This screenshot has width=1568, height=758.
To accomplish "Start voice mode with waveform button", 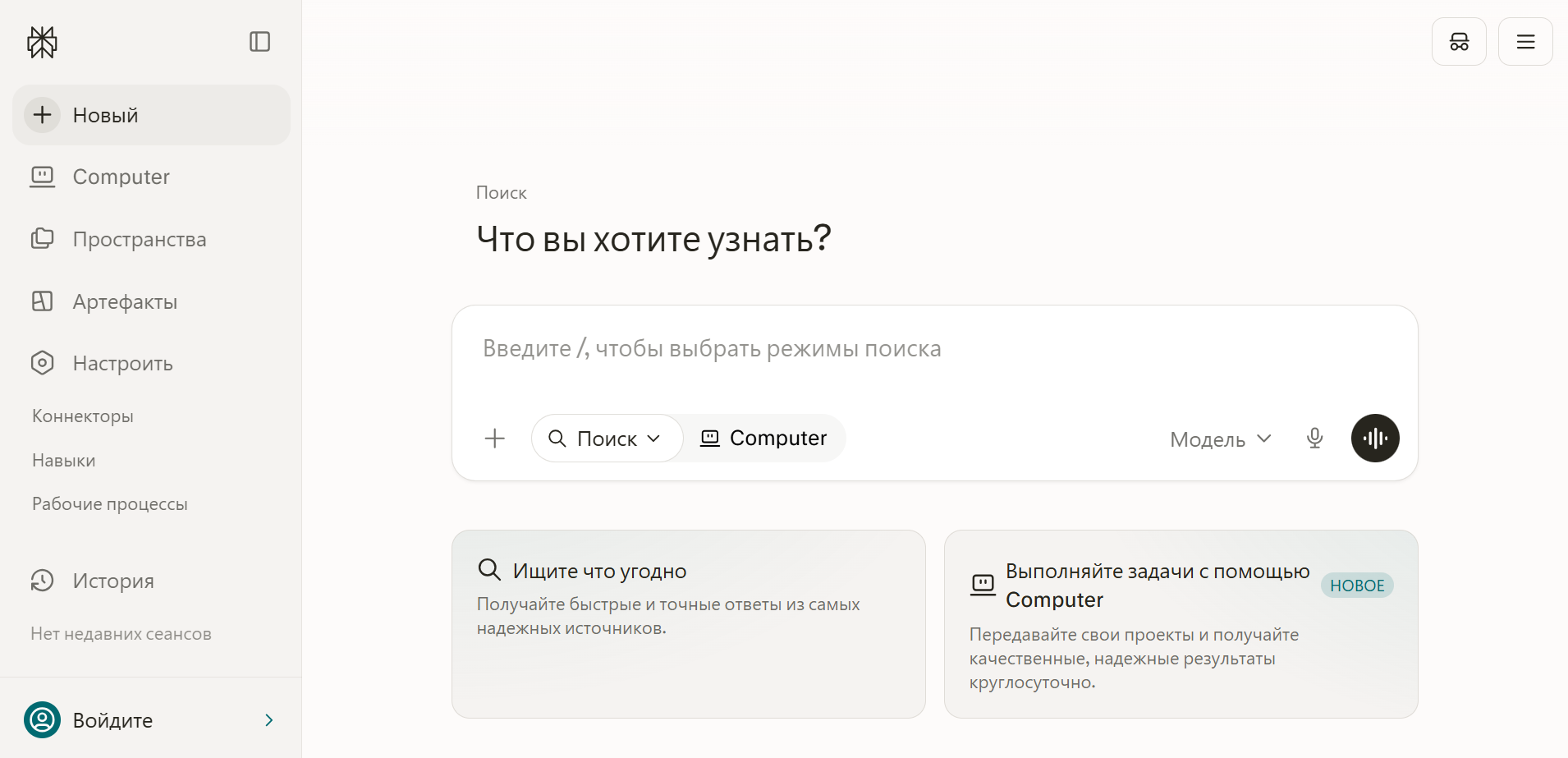I will click(x=1375, y=439).
